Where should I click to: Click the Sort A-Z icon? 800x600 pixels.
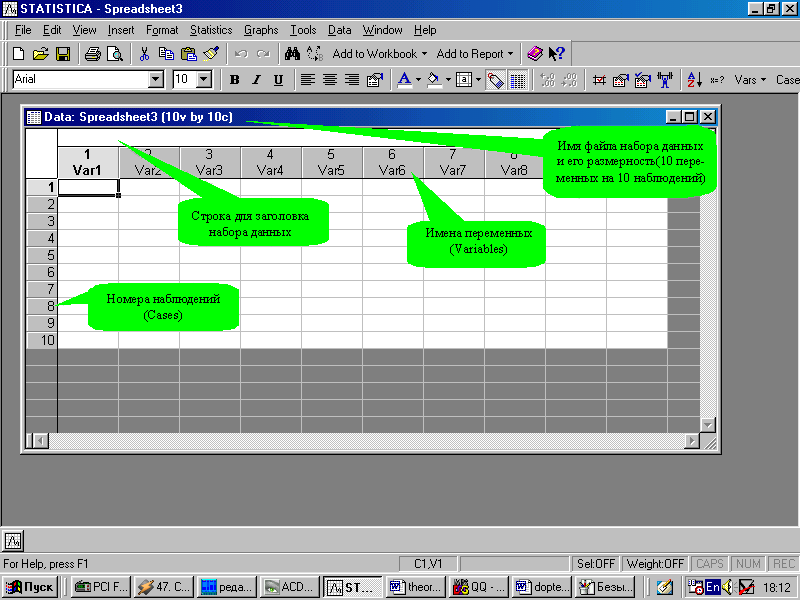tap(694, 80)
